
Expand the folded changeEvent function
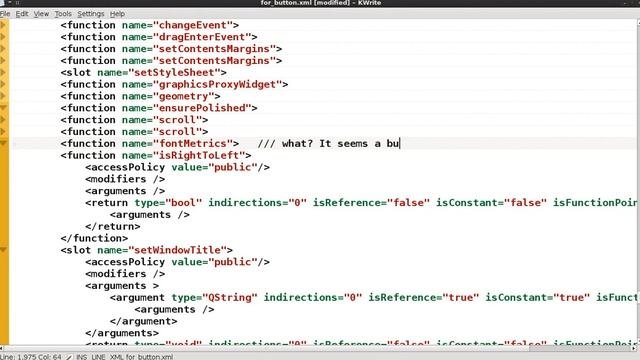coord(3,25)
